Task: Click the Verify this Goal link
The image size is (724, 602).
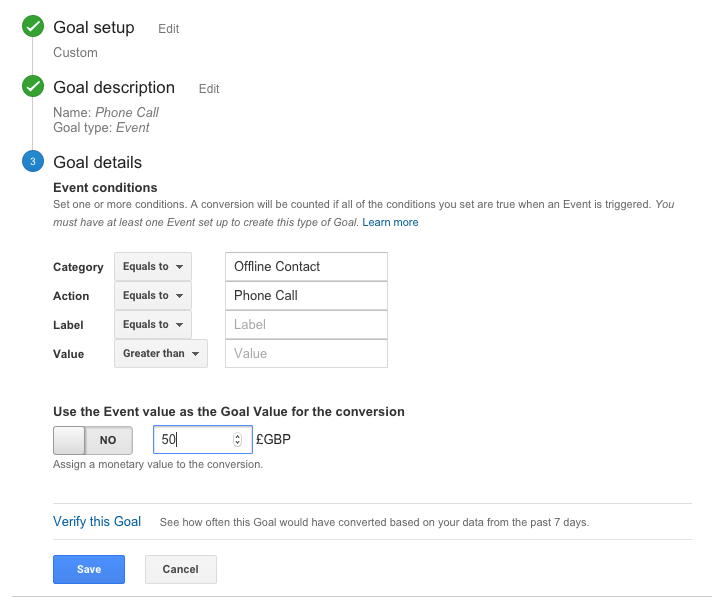Action: tap(97, 522)
